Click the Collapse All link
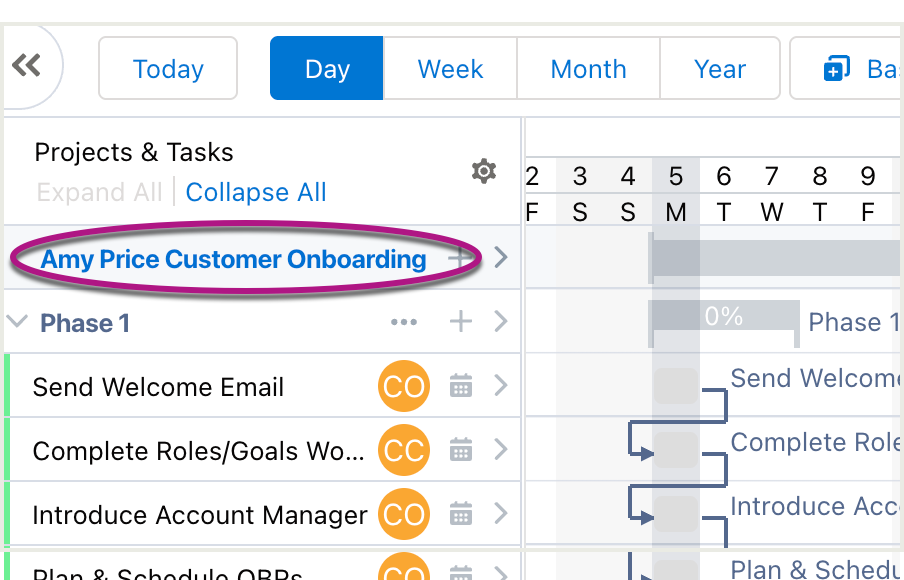Image resolution: width=904 pixels, height=580 pixels. [x=255, y=192]
